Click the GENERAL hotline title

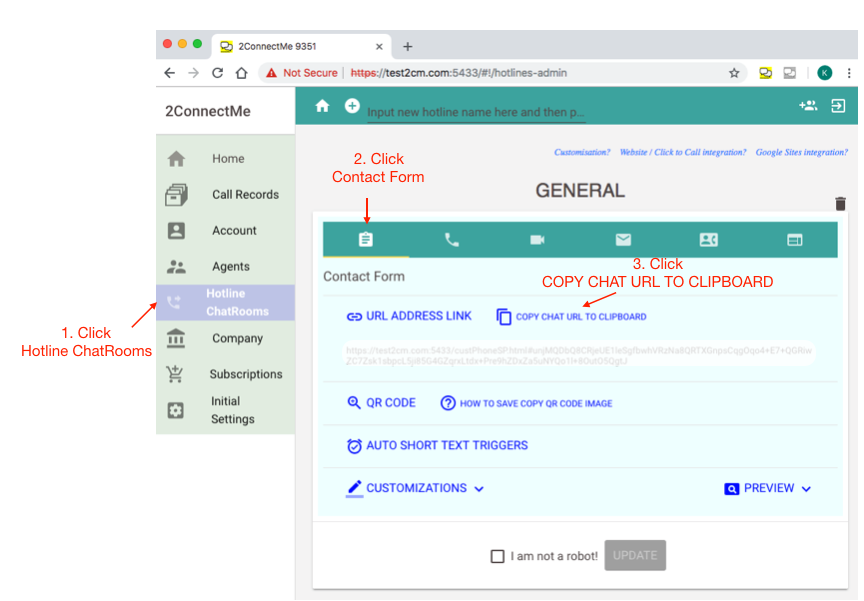[x=580, y=191]
